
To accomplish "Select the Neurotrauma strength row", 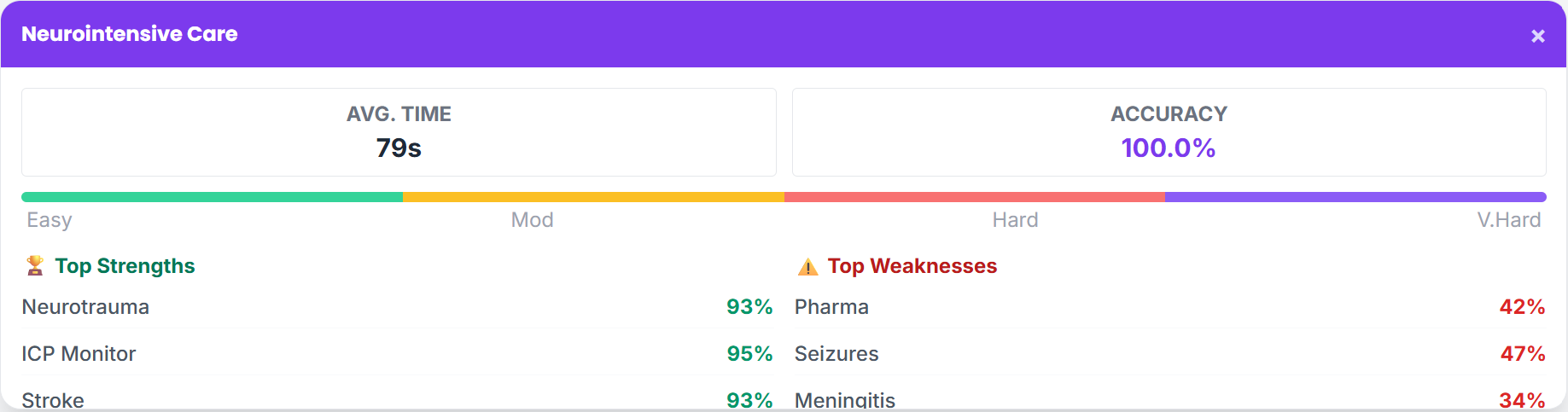I will (x=397, y=307).
